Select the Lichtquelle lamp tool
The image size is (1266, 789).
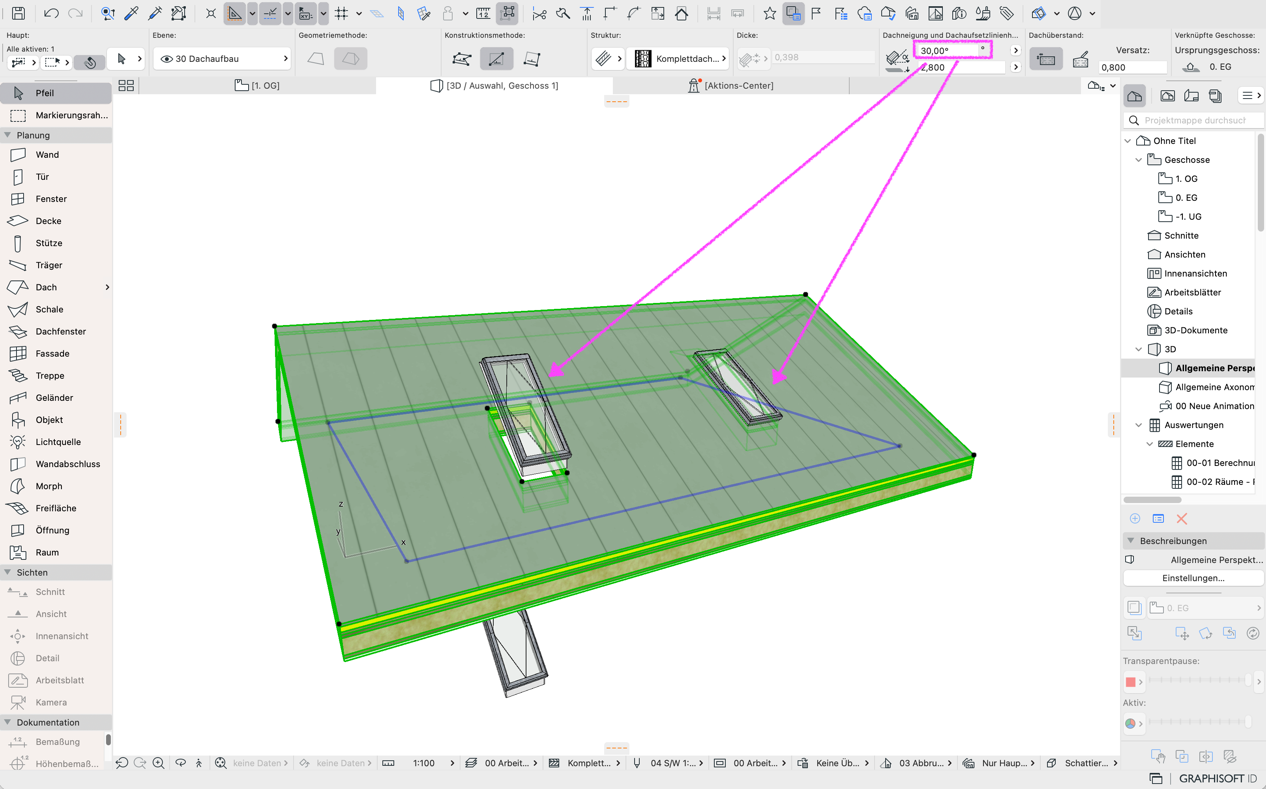(56, 442)
